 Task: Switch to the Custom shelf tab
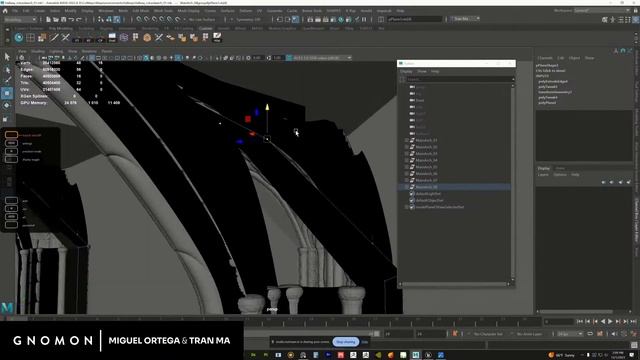205,29
